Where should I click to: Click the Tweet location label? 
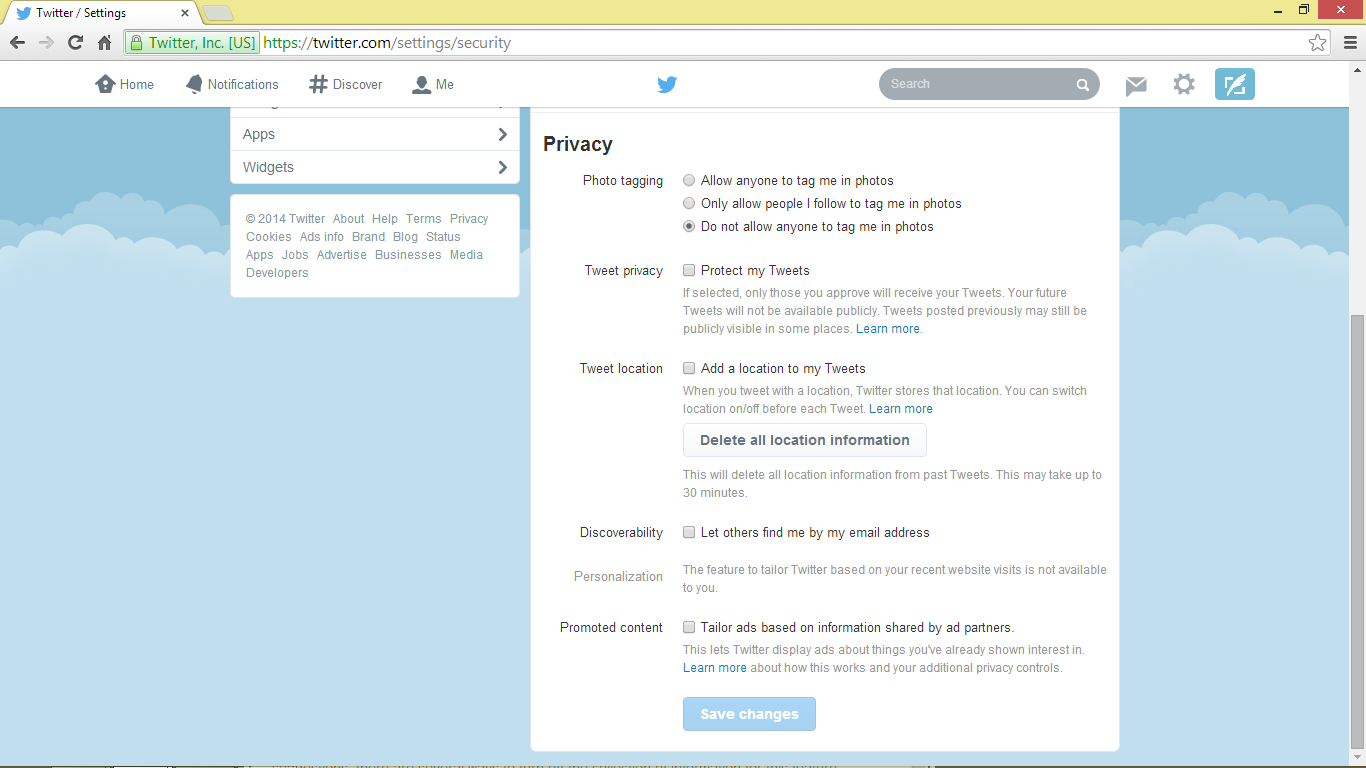coord(621,369)
